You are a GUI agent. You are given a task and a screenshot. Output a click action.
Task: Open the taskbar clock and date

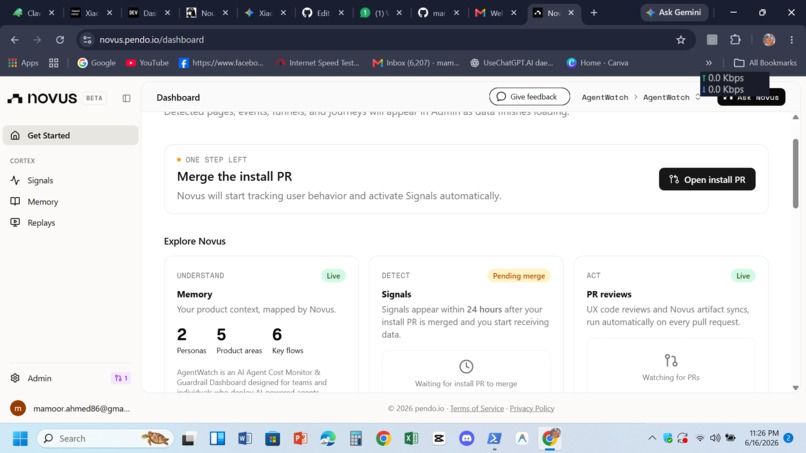[x=763, y=438]
